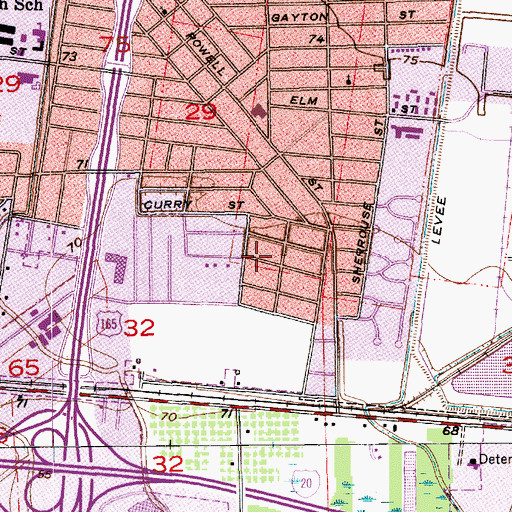Click the elevation label 55
This screenshot has height=512, width=512.
click(44, 474)
